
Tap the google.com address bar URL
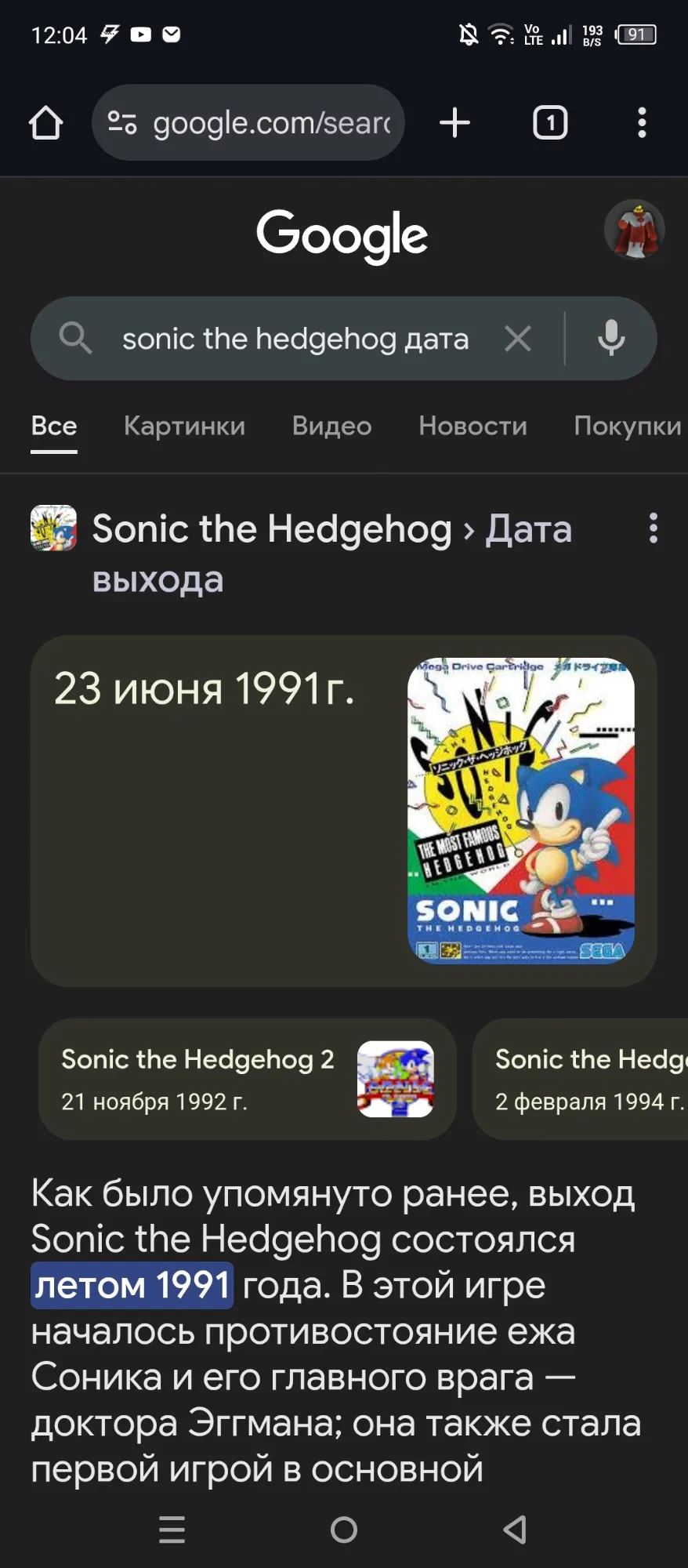click(x=271, y=123)
